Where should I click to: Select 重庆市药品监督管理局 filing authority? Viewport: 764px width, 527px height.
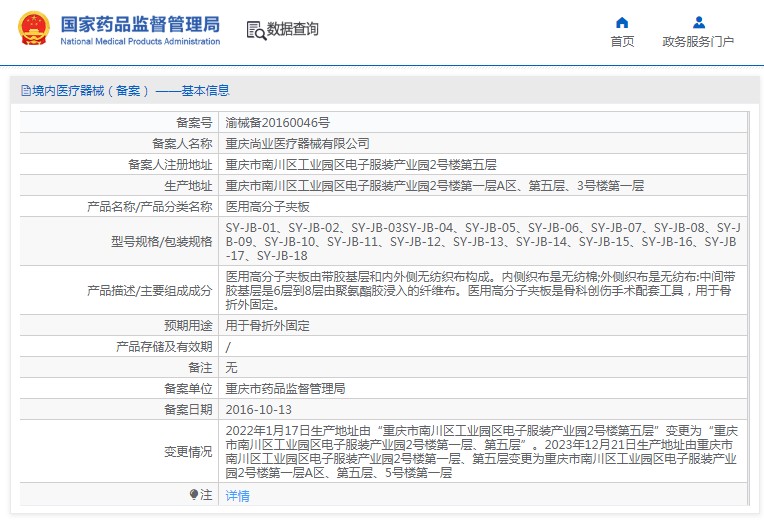coord(285,388)
